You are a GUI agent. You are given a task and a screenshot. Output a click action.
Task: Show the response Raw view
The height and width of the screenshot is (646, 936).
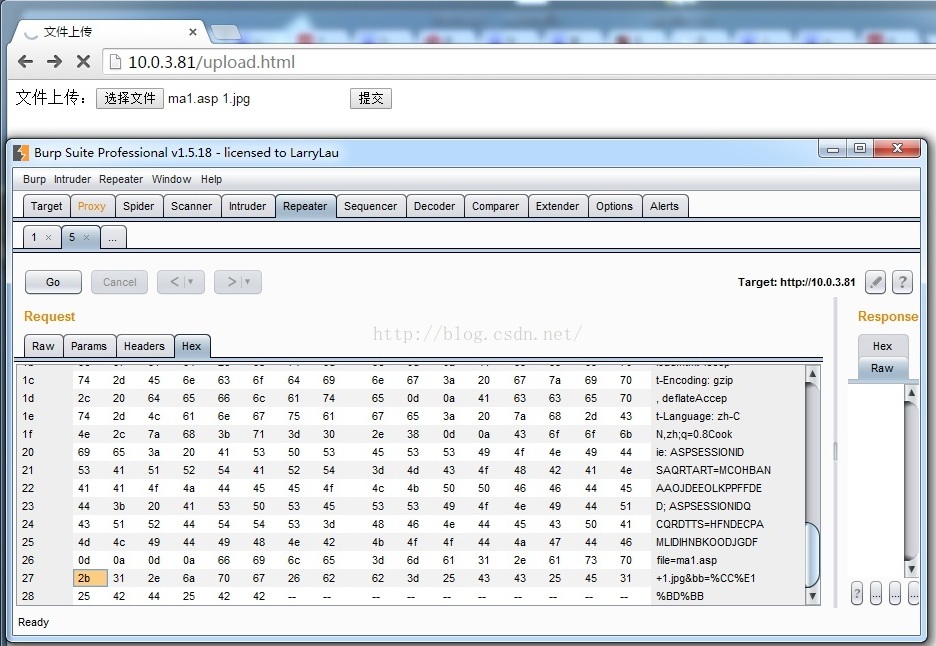[882, 368]
